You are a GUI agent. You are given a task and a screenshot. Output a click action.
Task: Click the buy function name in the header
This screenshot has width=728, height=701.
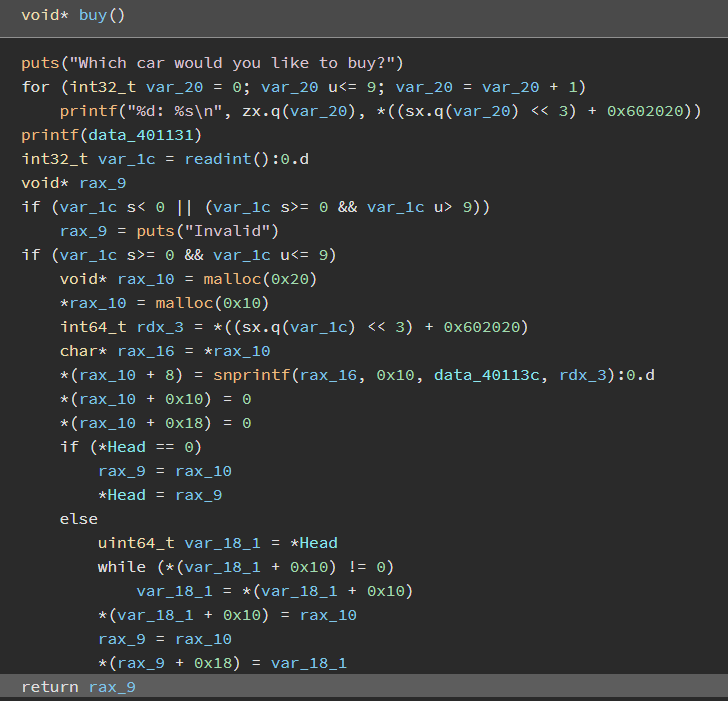(93, 15)
